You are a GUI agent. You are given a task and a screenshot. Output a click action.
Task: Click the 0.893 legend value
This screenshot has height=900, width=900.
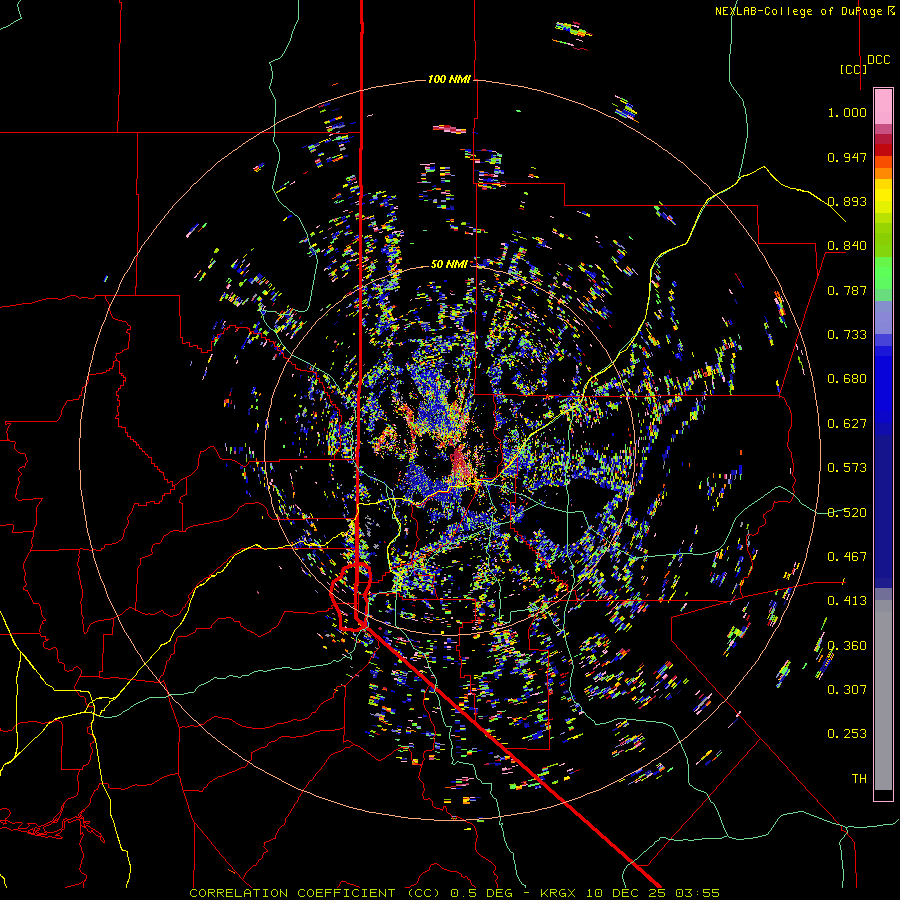[x=847, y=201]
